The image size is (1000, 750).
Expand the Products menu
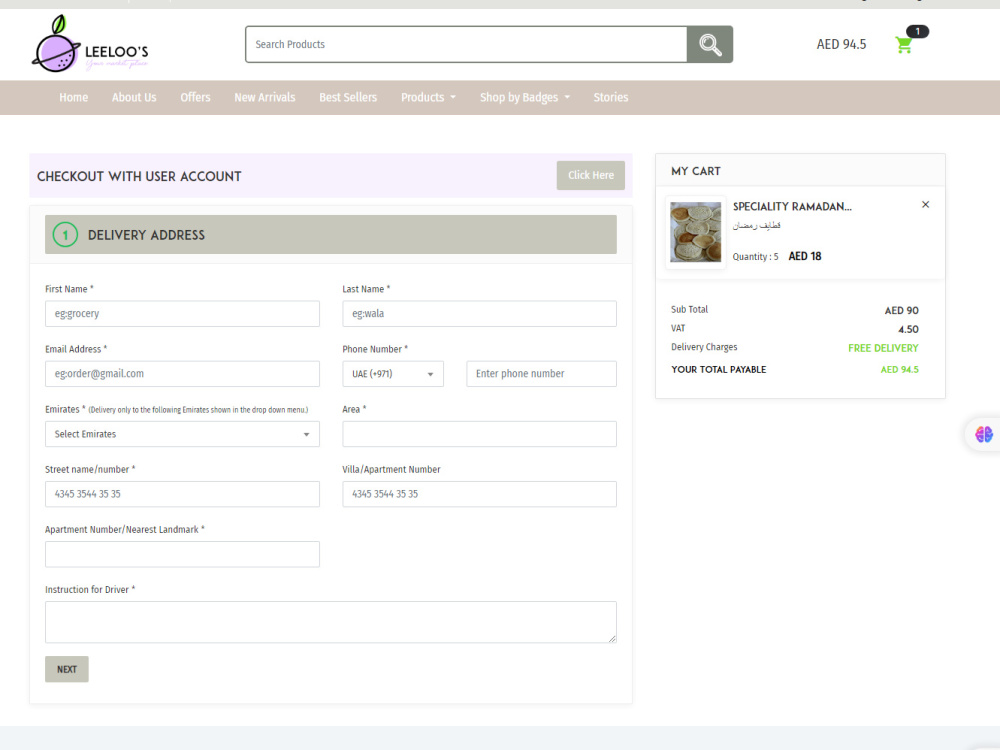(429, 98)
